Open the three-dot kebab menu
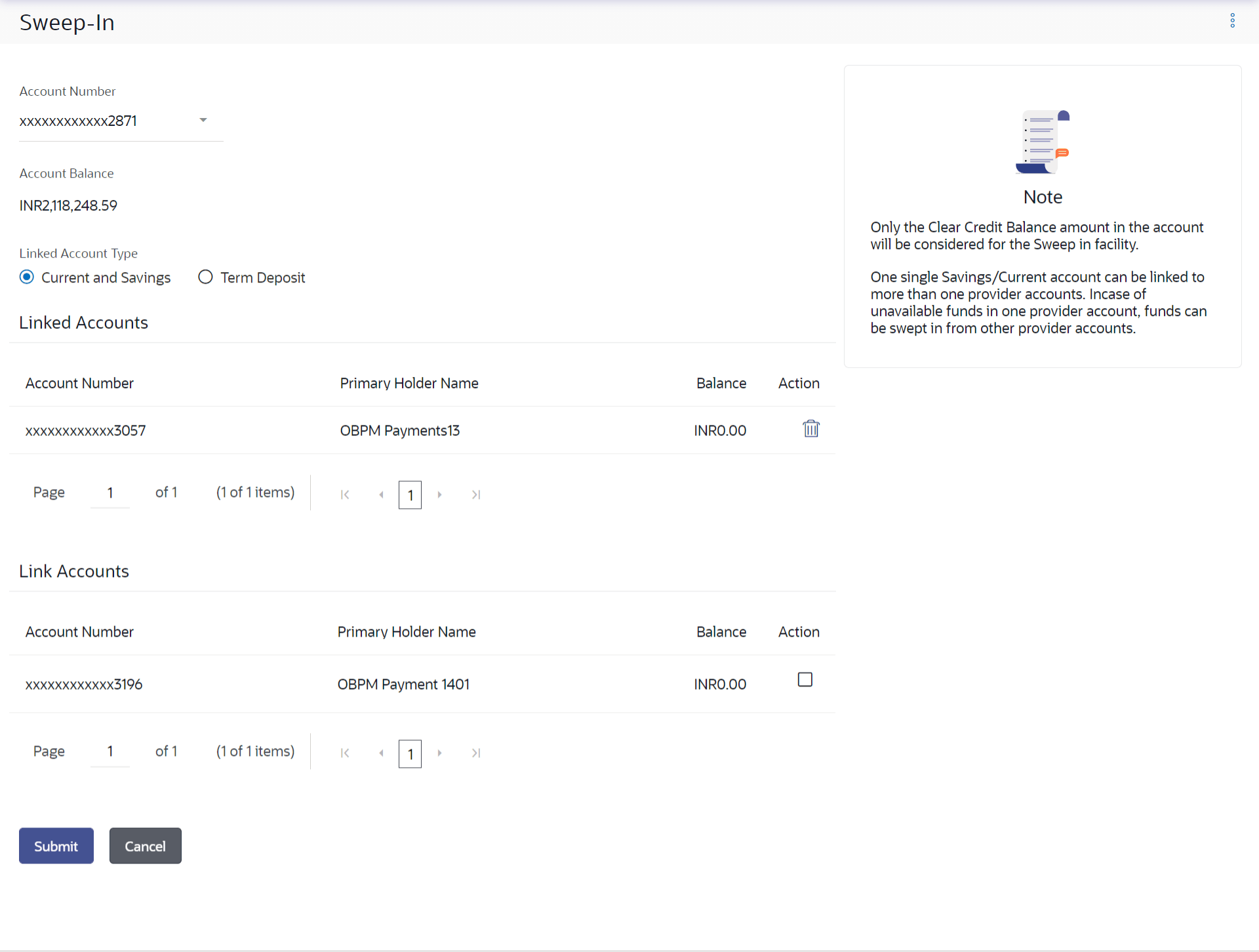This screenshot has width=1259, height=952. pos(1232,21)
